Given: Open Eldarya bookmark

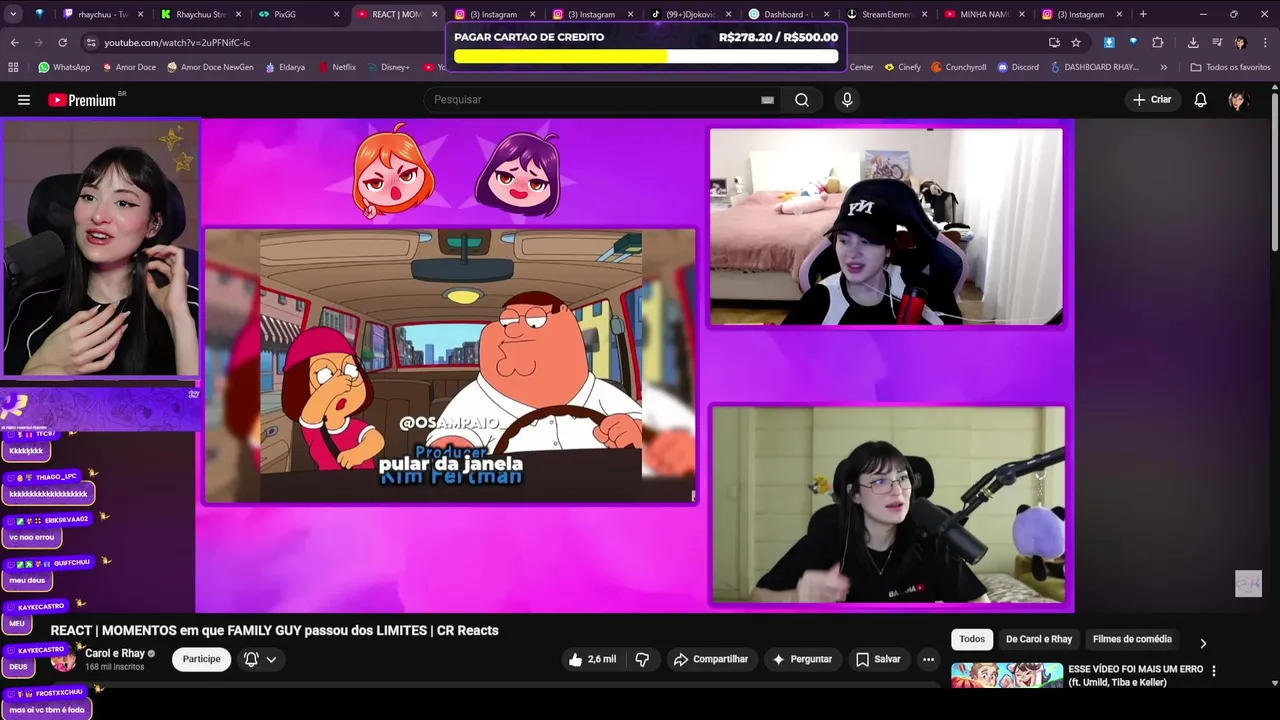Looking at the screenshot, I should [285, 67].
